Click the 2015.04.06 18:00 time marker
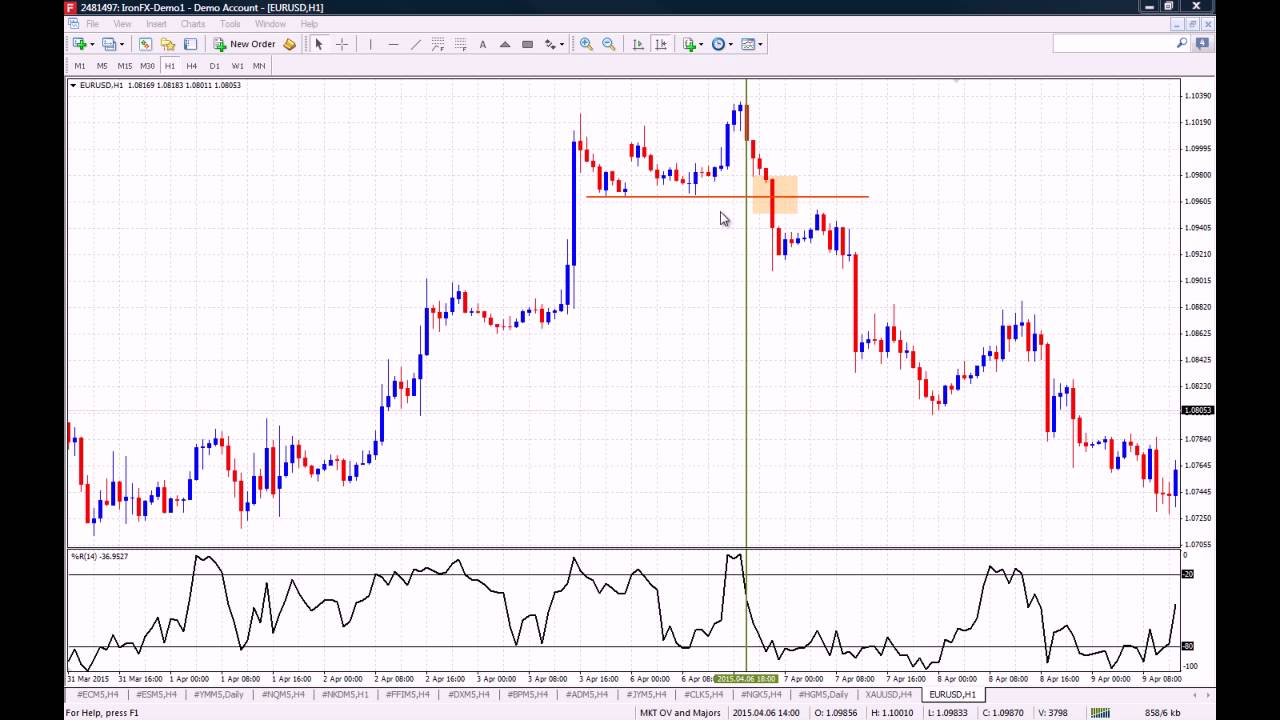1280x720 pixels. click(x=746, y=679)
